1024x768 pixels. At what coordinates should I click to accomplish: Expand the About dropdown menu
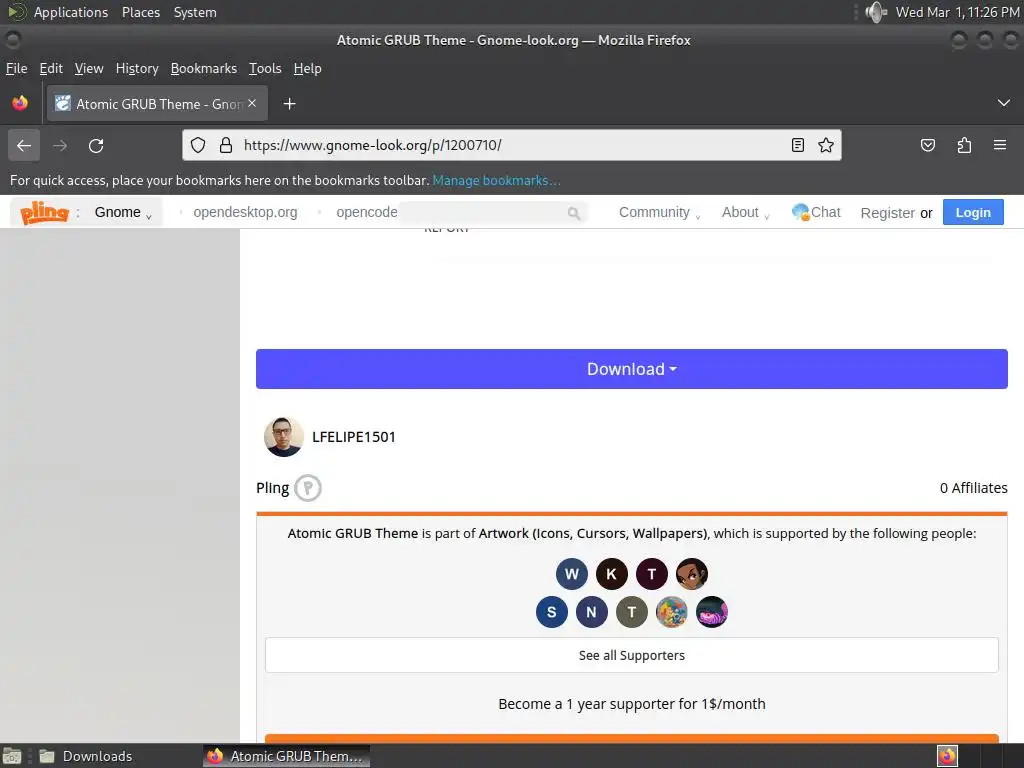(745, 212)
